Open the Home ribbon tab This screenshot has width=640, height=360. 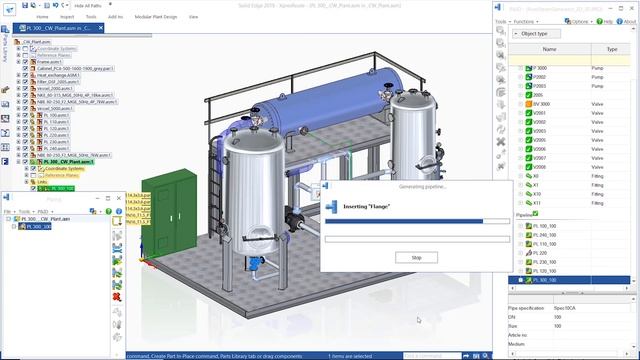[42, 17]
